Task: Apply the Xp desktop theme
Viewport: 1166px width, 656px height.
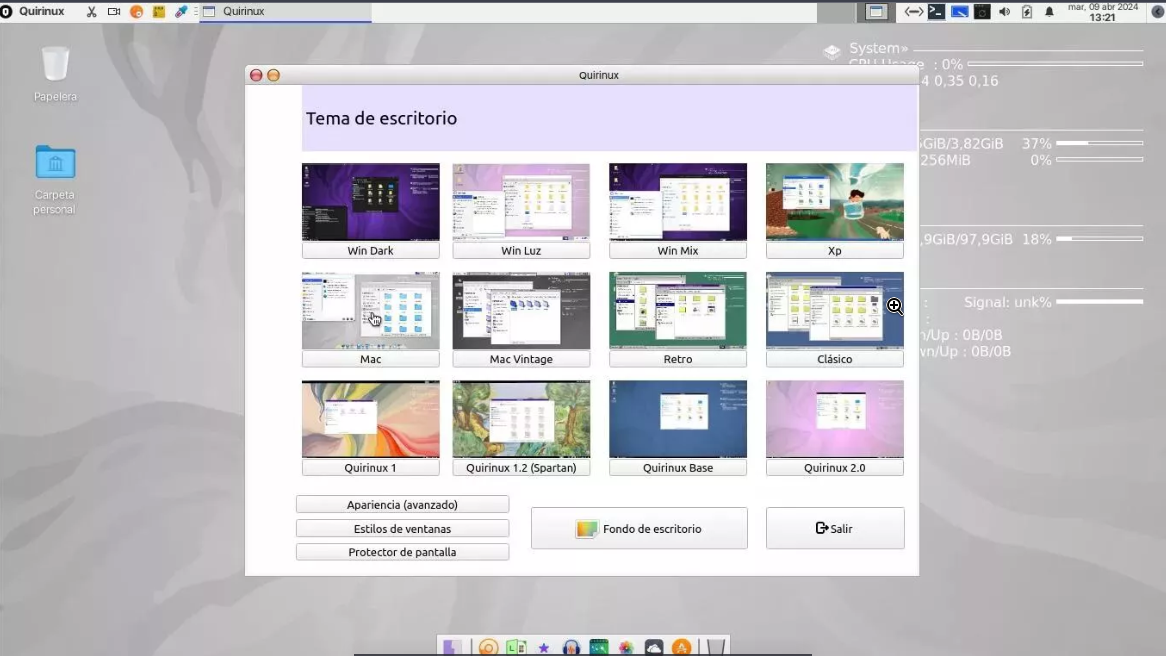Action: [x=834, y=202]
